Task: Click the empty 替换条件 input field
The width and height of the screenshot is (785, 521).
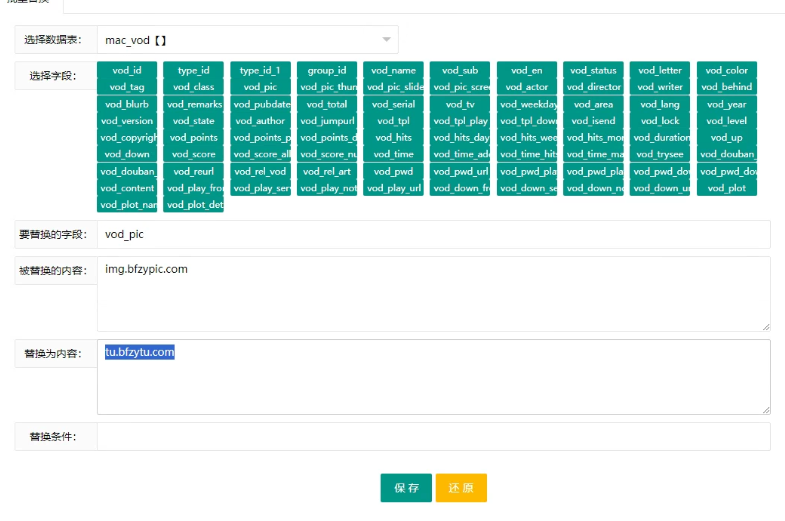Action: coord(433,437)
